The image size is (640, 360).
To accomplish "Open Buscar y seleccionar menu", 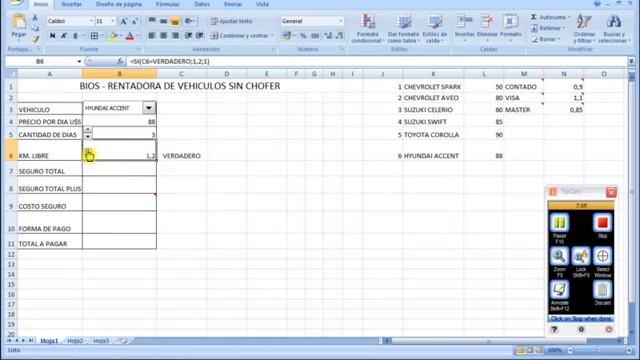I will click(x=614, y=29).
